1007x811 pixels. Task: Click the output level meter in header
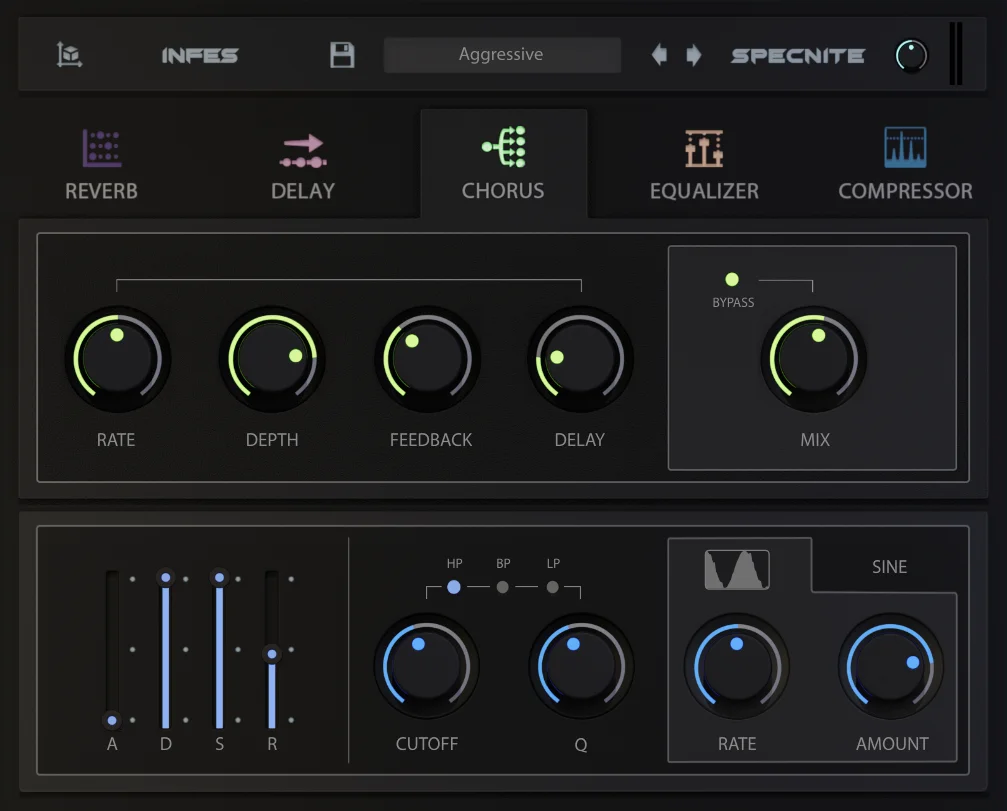[x=956, y=53]
